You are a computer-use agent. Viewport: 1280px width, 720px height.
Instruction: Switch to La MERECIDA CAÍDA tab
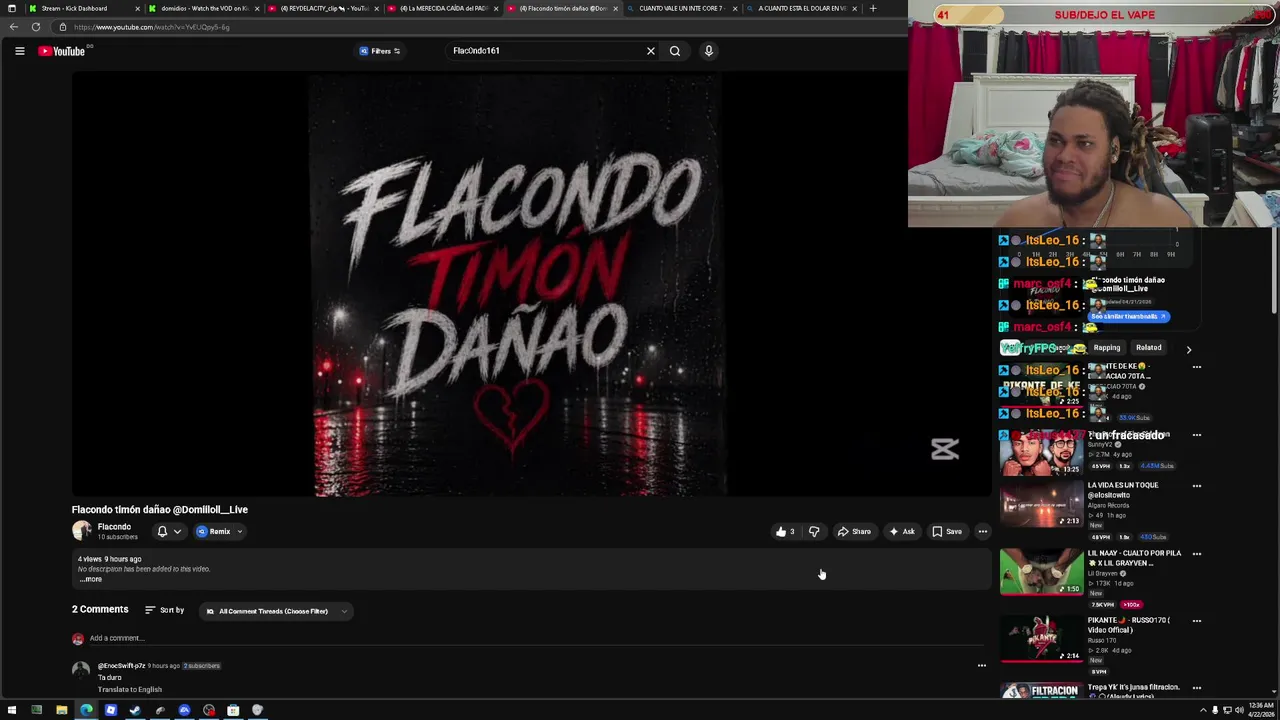point(443,8)
